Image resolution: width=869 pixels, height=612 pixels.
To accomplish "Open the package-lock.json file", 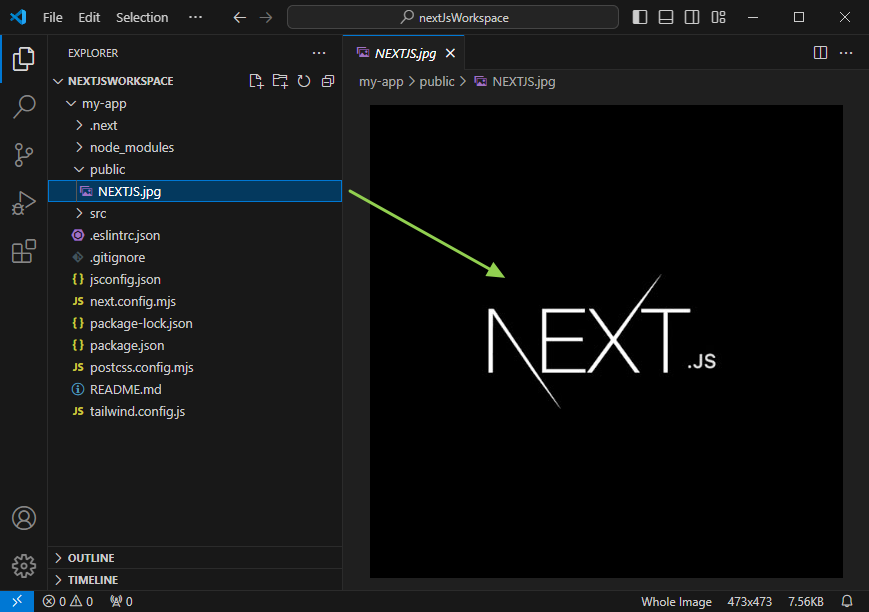I will click(195, 323).
